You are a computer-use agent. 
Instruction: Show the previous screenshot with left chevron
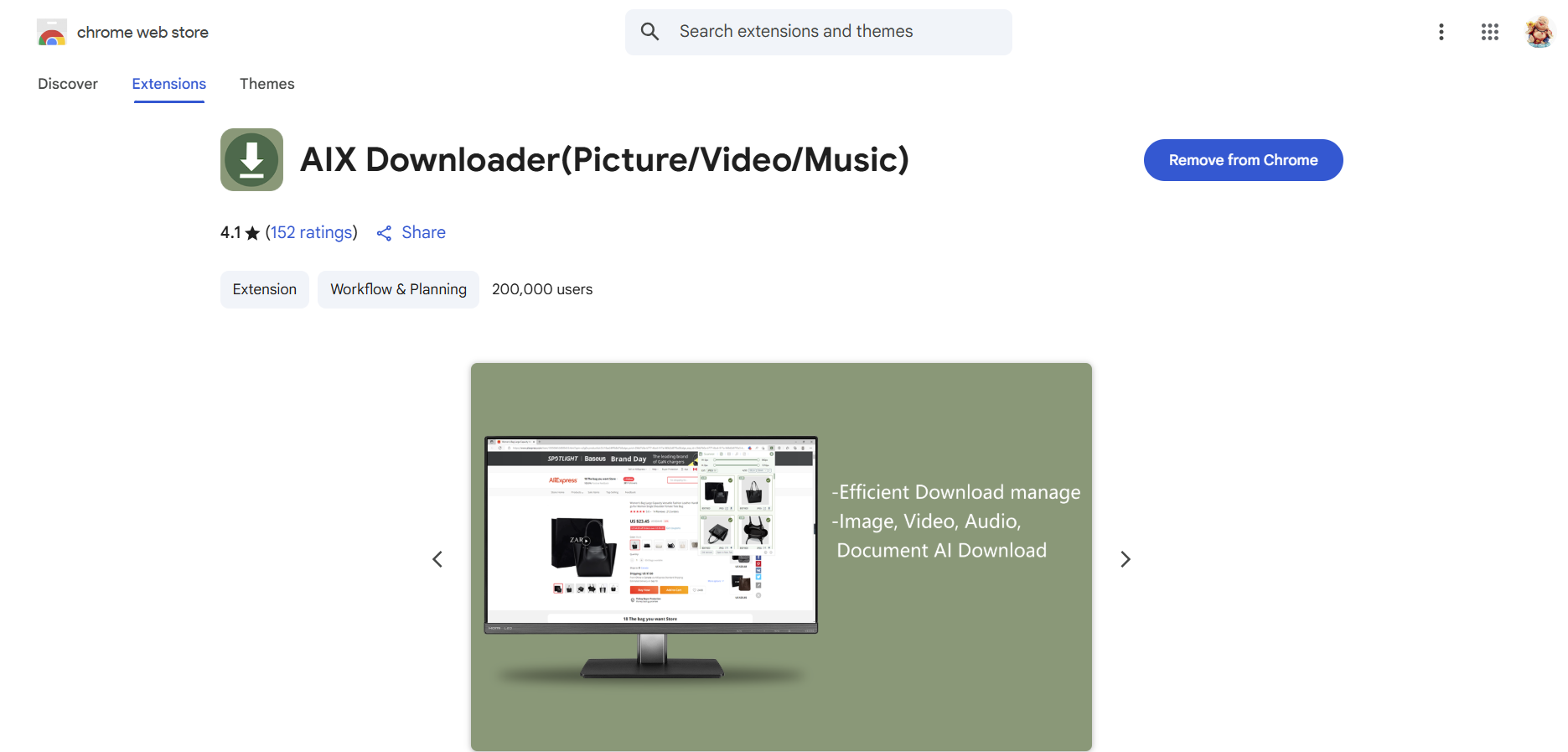click(x=437, y=559)
